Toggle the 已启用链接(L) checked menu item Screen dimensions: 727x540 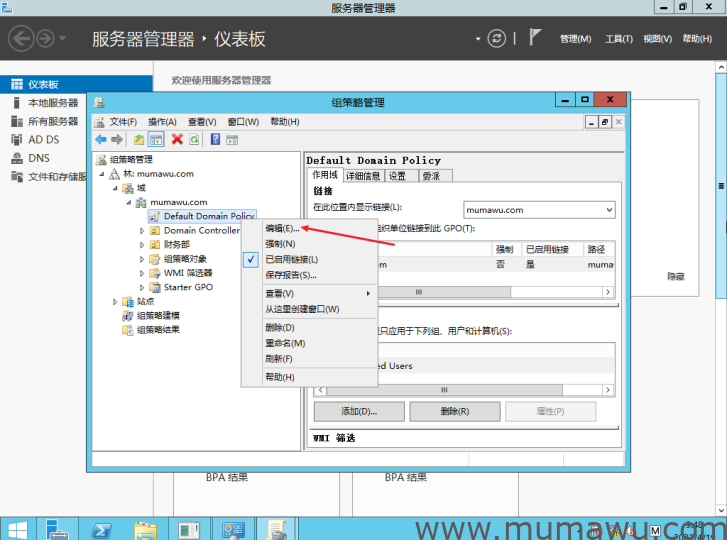pos(291,259)
